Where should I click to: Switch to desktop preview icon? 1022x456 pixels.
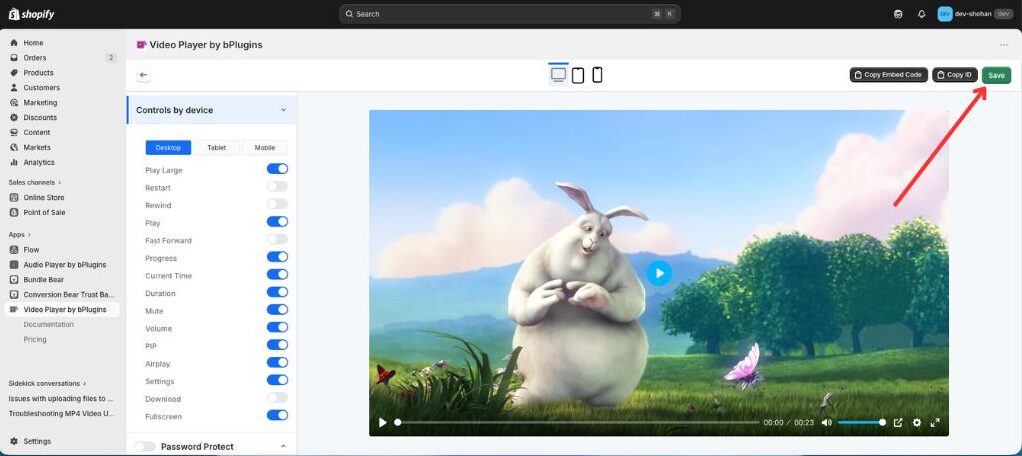coord(558,75)
